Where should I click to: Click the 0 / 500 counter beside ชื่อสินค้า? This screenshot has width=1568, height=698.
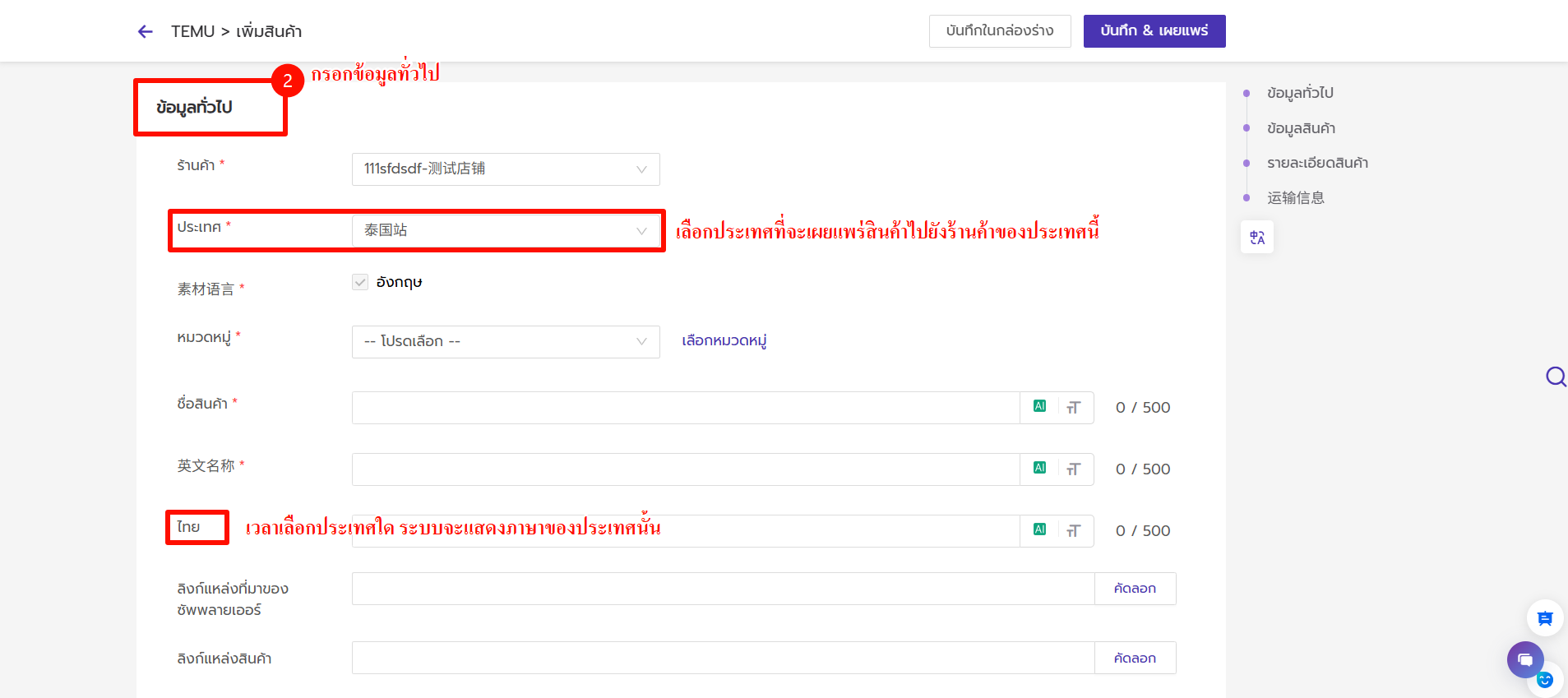pyautogui.click(x=1143, y=408)
